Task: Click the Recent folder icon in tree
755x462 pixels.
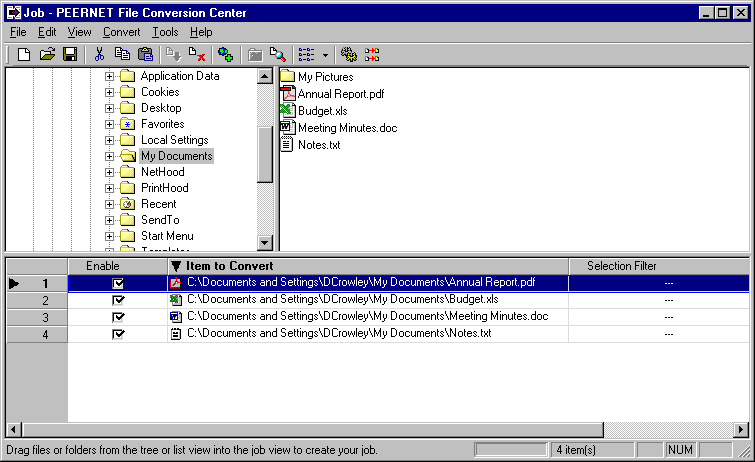Action: 128,204
